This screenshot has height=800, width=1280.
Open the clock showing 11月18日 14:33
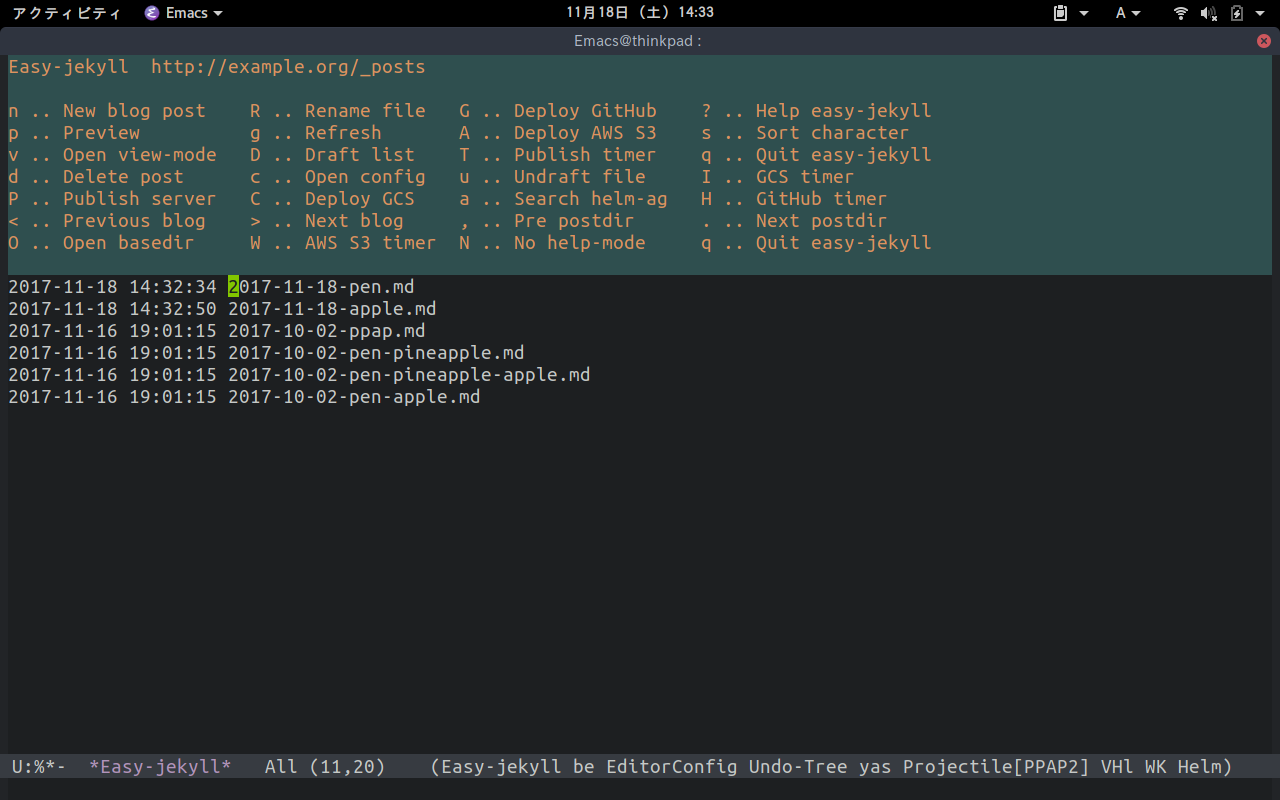640,13
